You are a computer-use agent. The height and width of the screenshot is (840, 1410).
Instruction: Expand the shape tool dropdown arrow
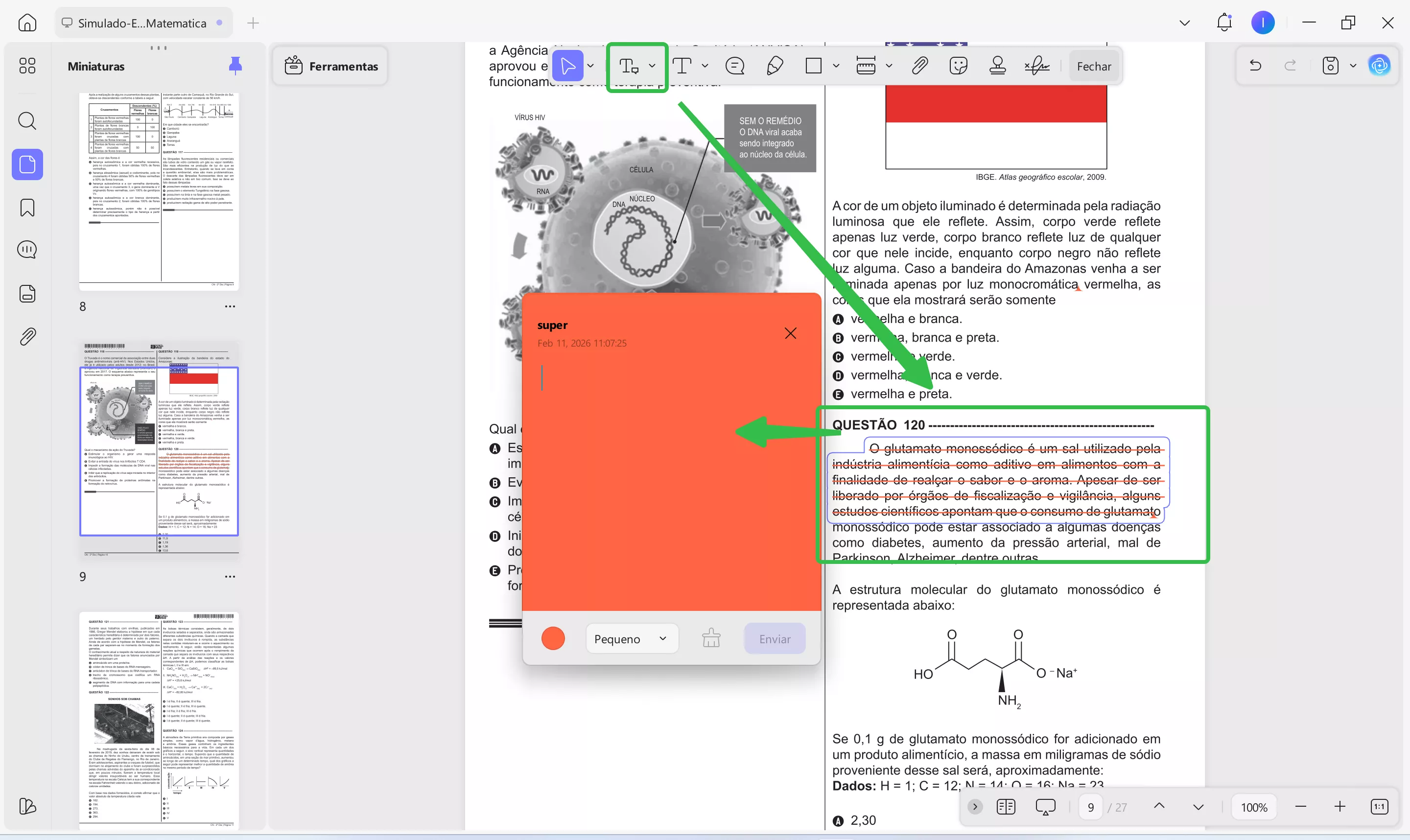836,66
